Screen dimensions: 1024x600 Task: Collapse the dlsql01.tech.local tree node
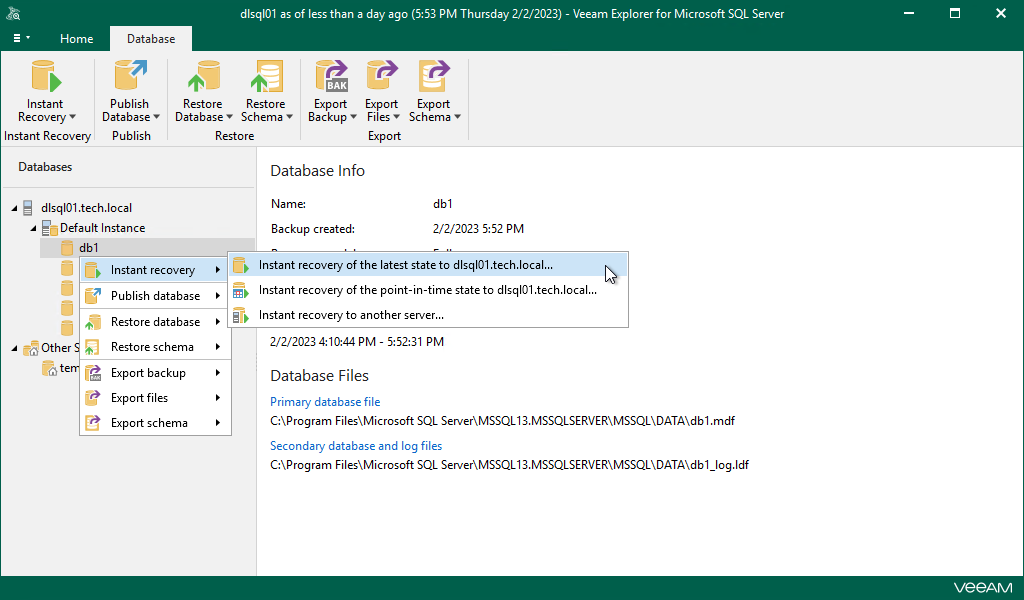click(x=14, y=207)
